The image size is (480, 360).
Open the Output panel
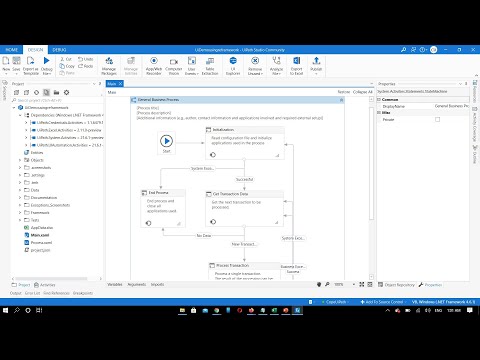(x=16, y=293)
